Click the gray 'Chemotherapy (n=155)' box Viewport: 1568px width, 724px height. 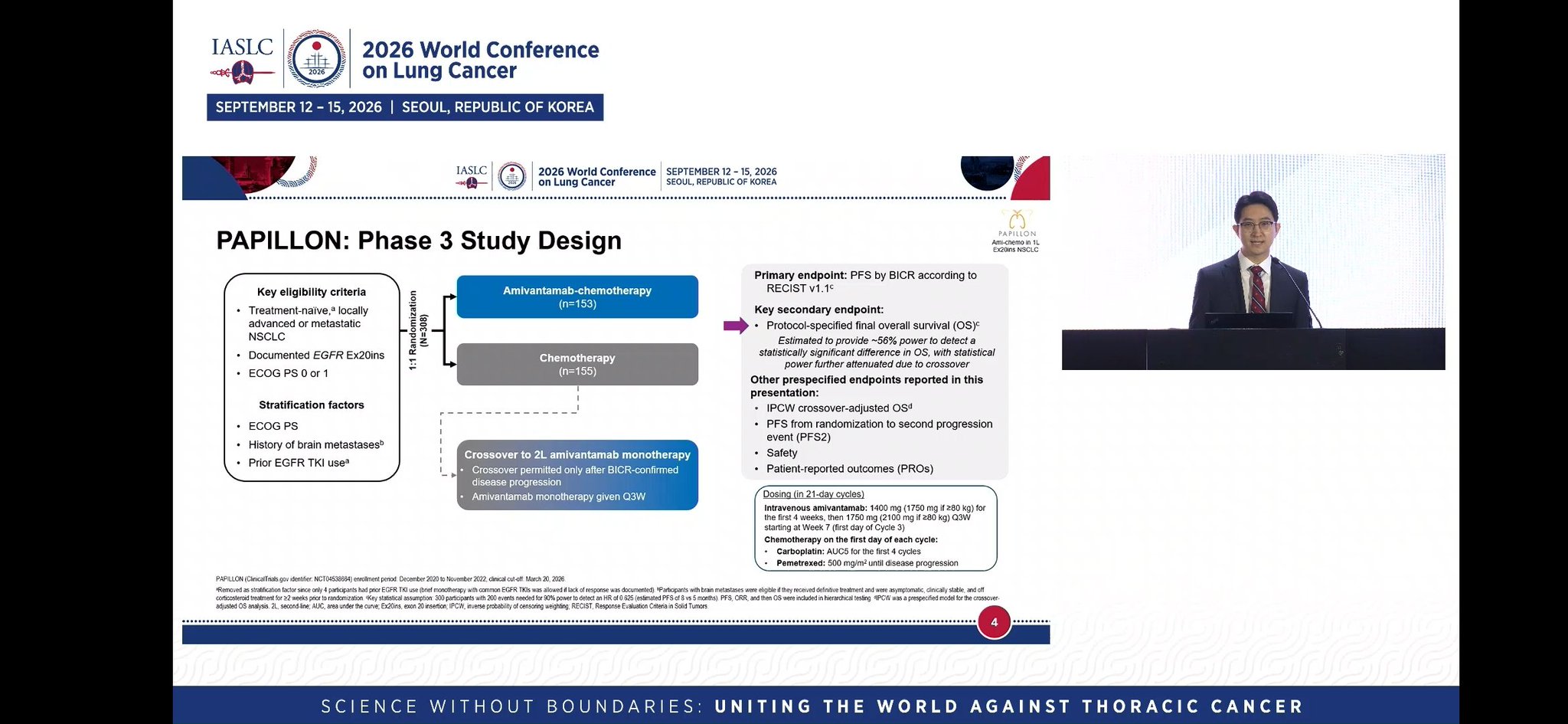point(577,364)
